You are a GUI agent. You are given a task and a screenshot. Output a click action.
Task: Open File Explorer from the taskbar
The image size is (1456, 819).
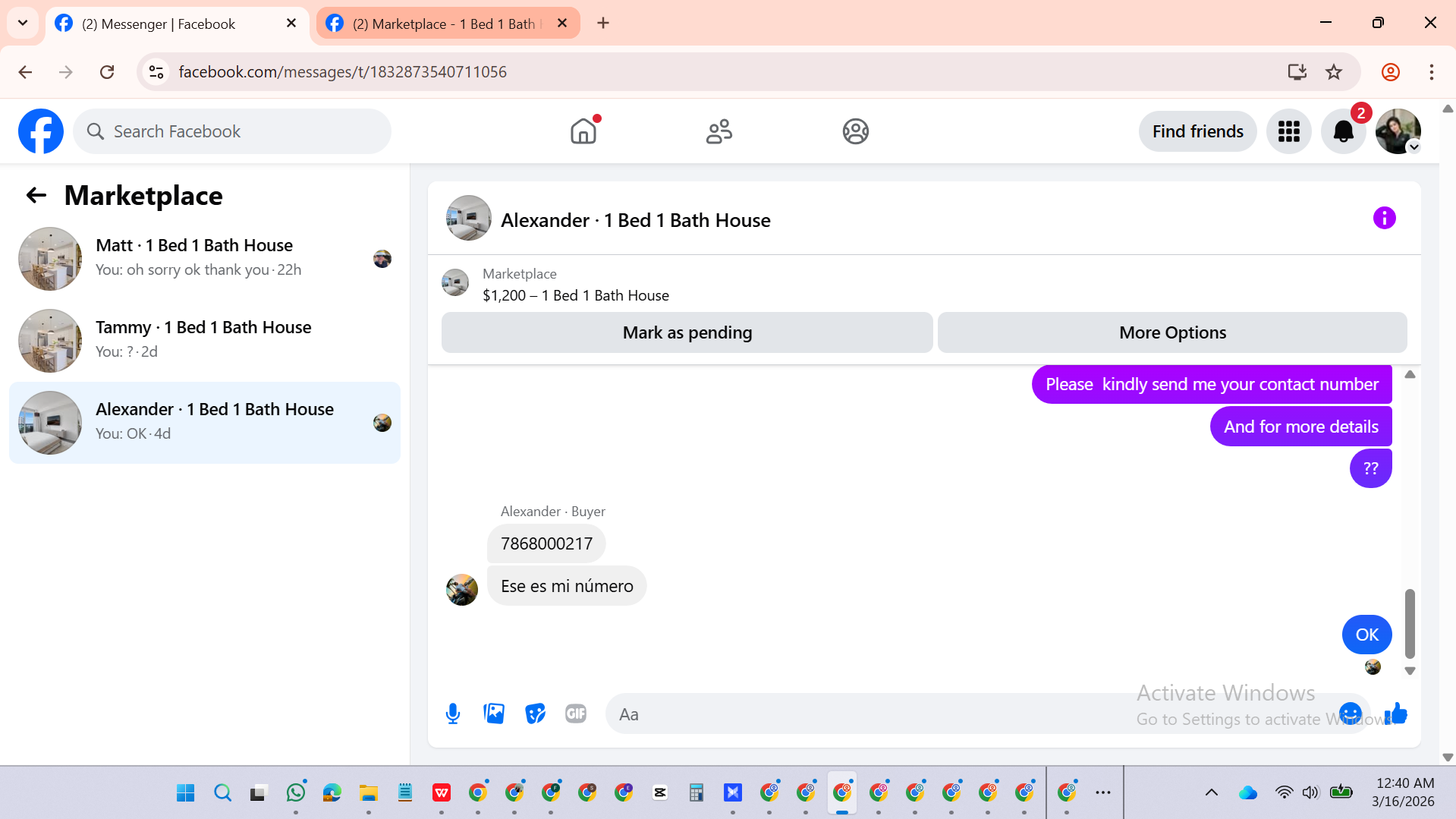pyautogui.click(x=369, y=793)
